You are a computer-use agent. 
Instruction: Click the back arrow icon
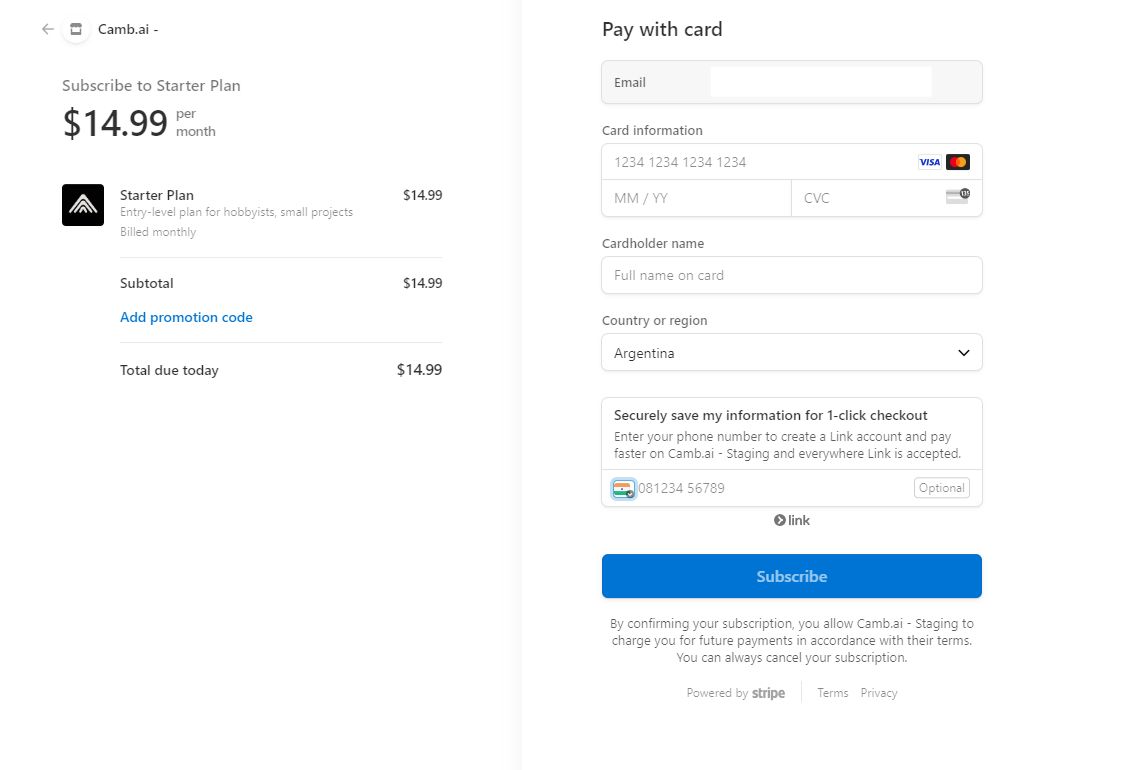click(47, 29)
